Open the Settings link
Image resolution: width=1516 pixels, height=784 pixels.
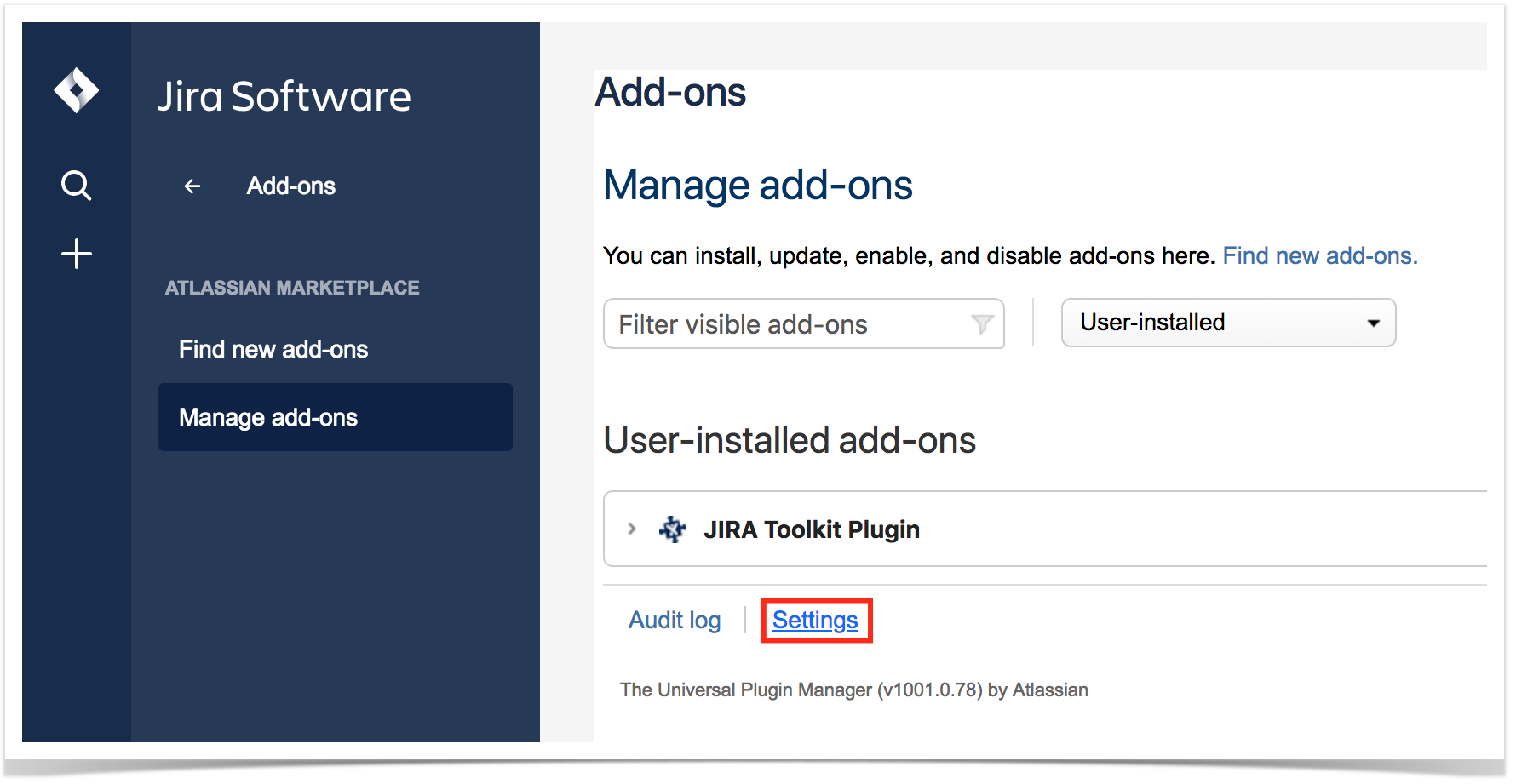point(815,620)
